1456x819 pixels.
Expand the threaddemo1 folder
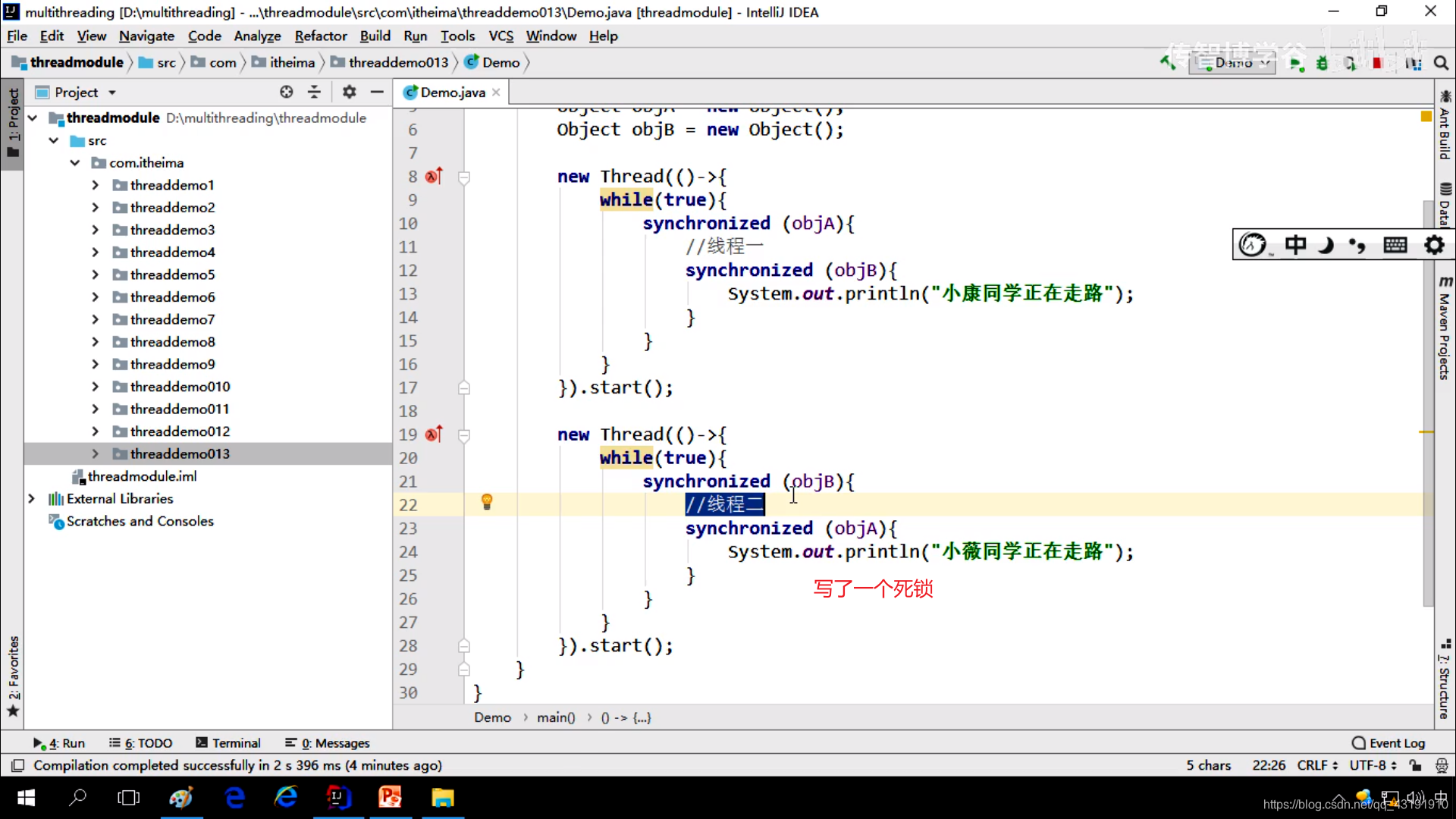[x=95, y=184]
